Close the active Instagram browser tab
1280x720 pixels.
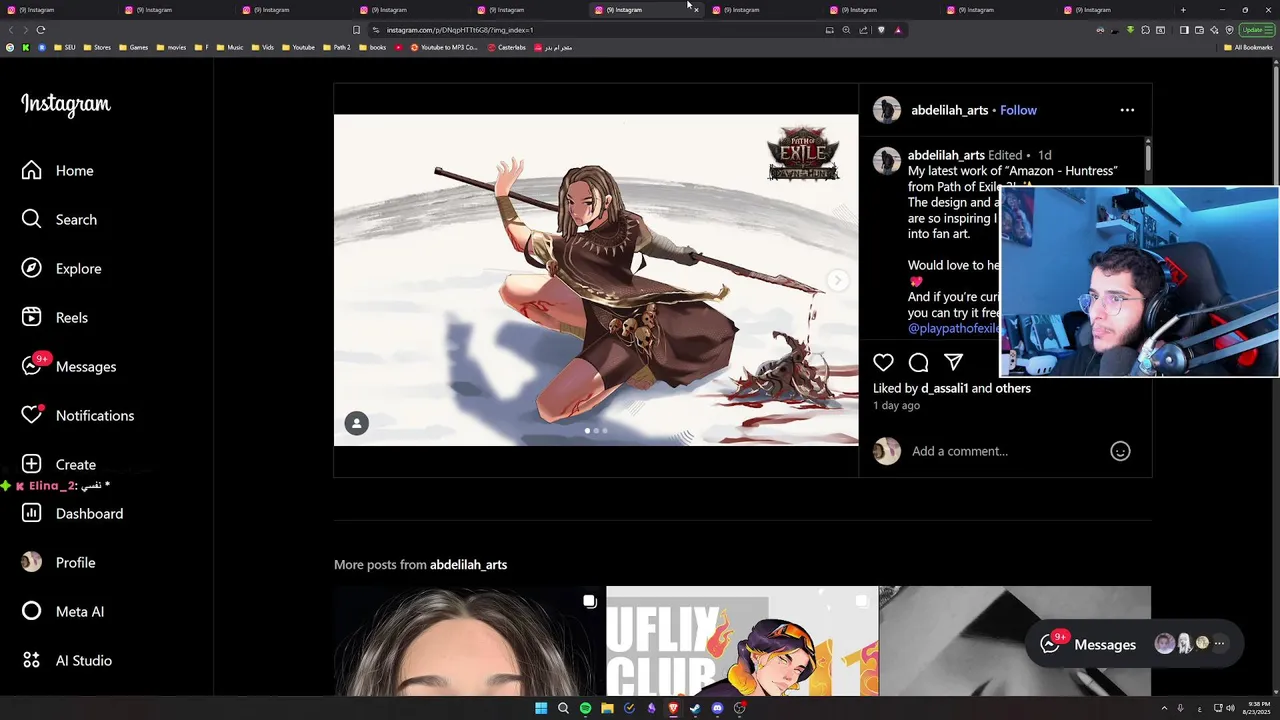[696, 10]
